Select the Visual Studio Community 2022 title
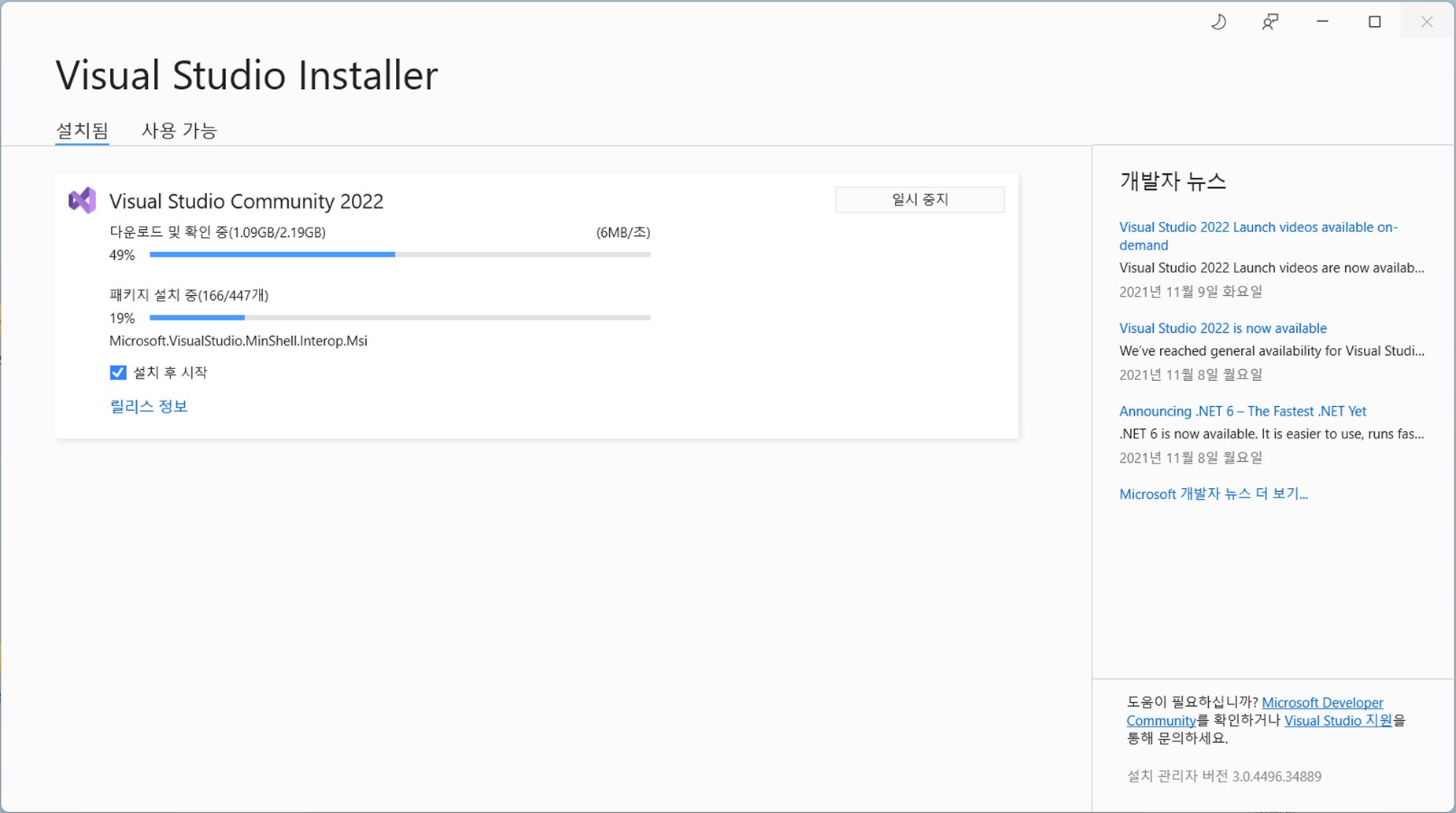The height and width of the screenshot is (813, 1456). (x=246, y=201)
